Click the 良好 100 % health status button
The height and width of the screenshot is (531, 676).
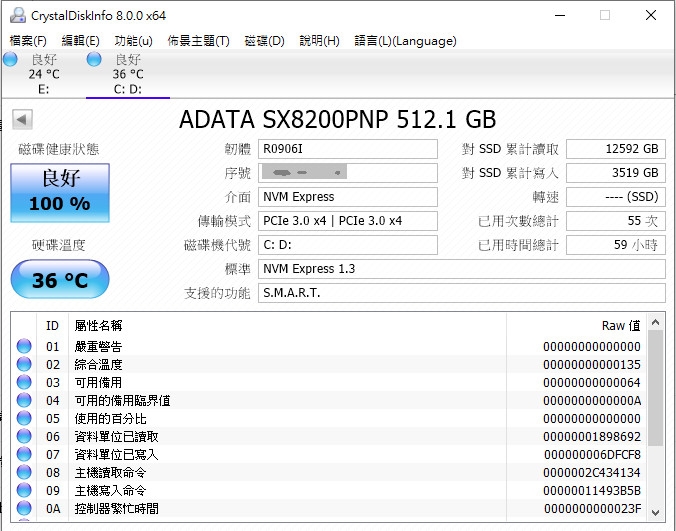pos(60,193)
